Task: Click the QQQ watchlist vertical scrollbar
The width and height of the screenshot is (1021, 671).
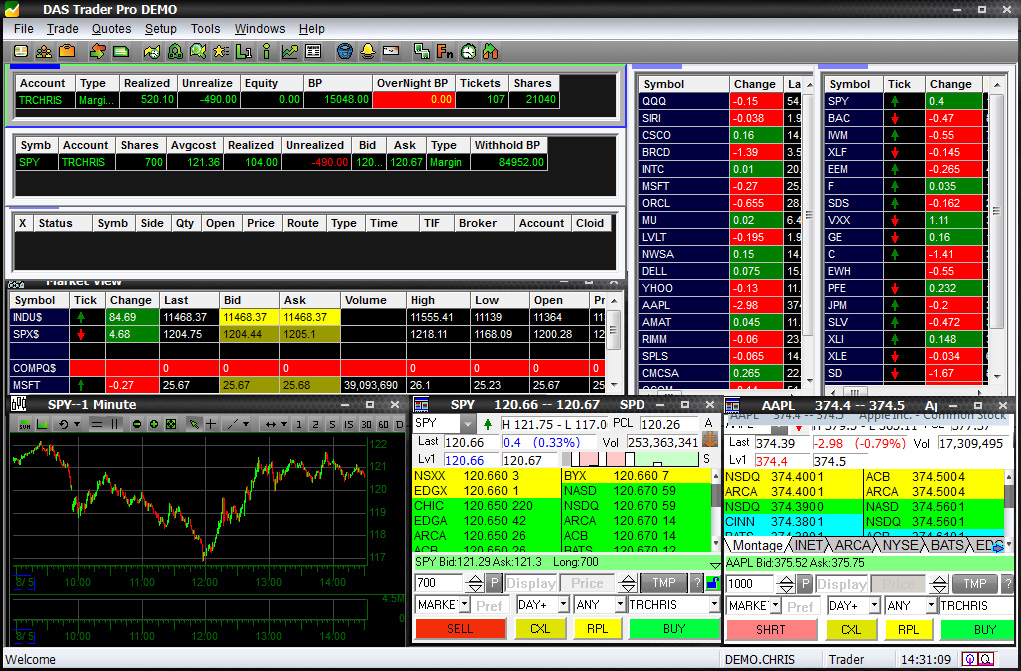Action: pos(809,232)
